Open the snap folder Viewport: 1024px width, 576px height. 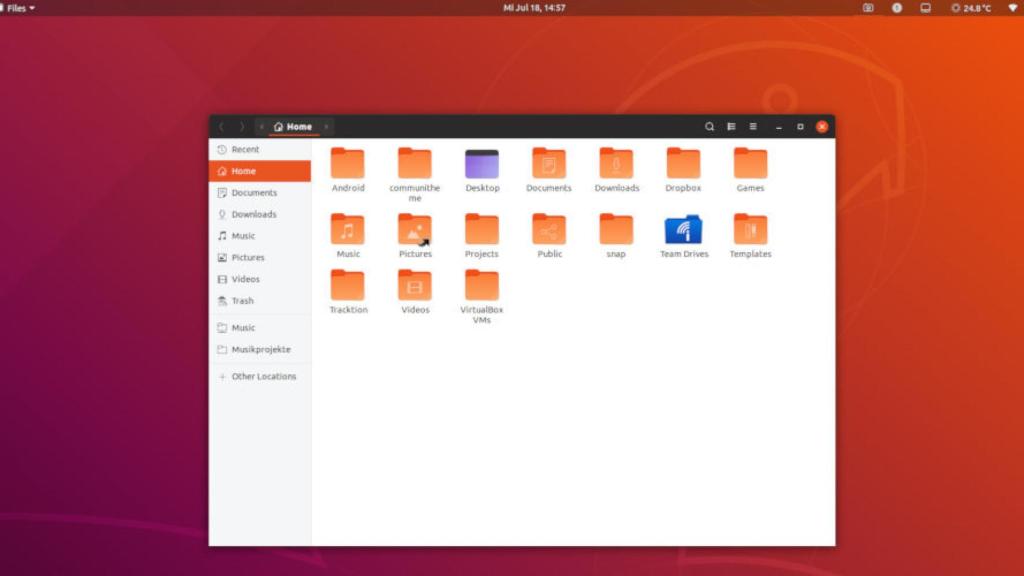(616, 233)
